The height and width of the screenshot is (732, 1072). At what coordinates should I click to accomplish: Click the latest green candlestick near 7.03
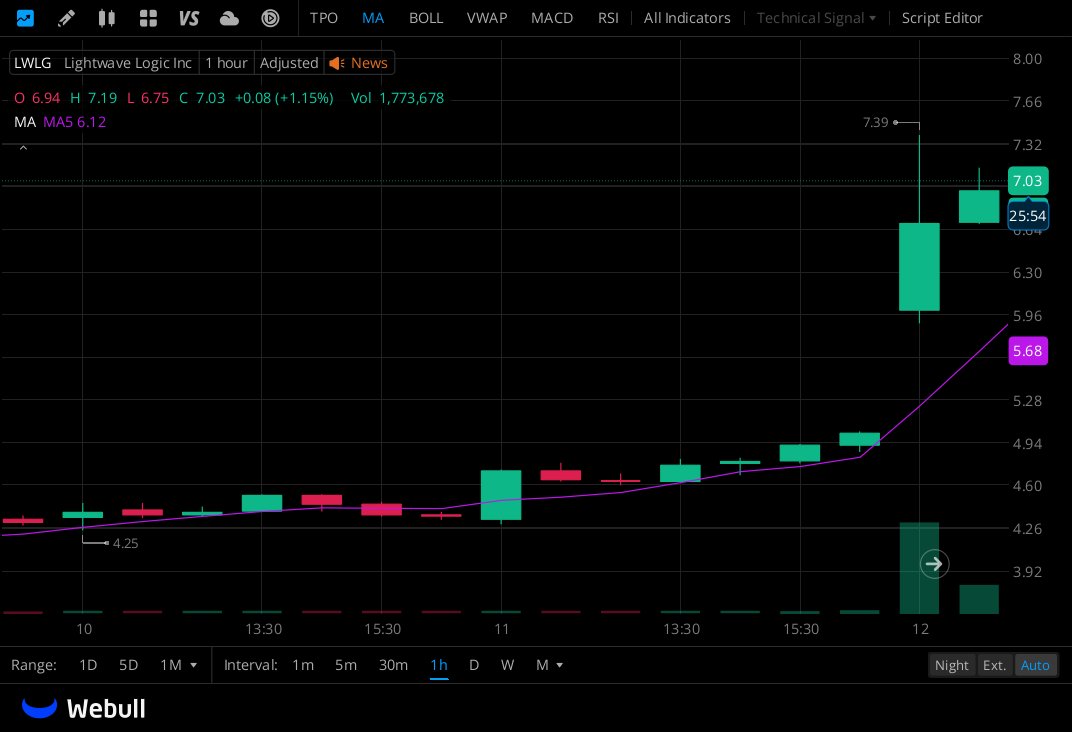[x=979, y=206]
